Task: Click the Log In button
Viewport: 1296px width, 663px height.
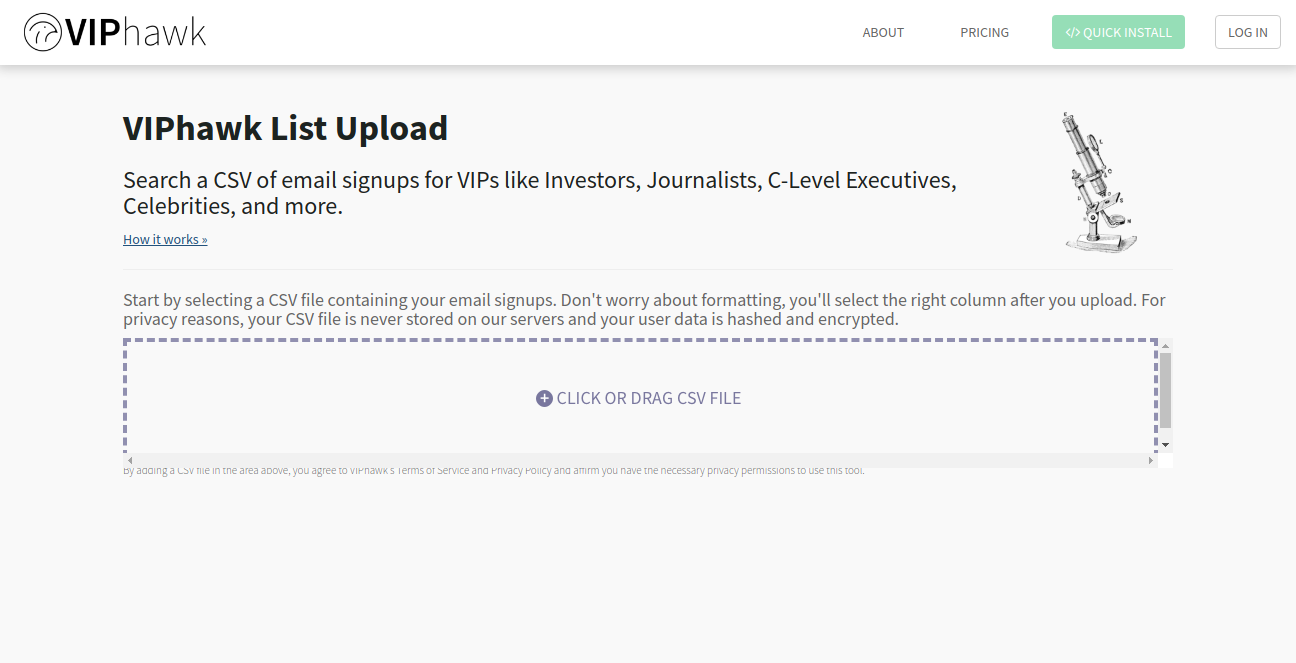Action: click(x=1247, y=32)
